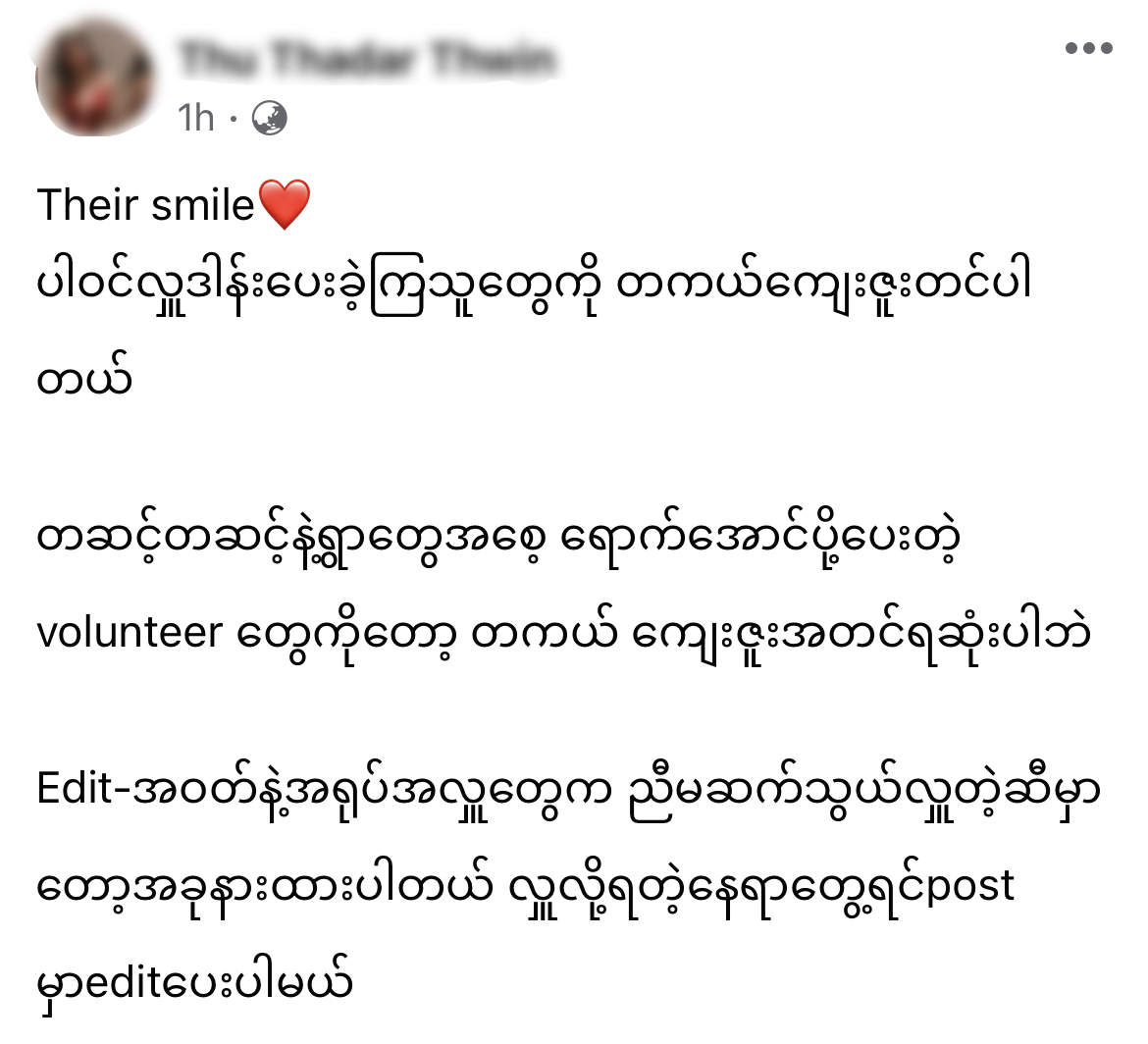
Task: Click the dot separator beside the 1h timestamp
Action: click(234, 118)
